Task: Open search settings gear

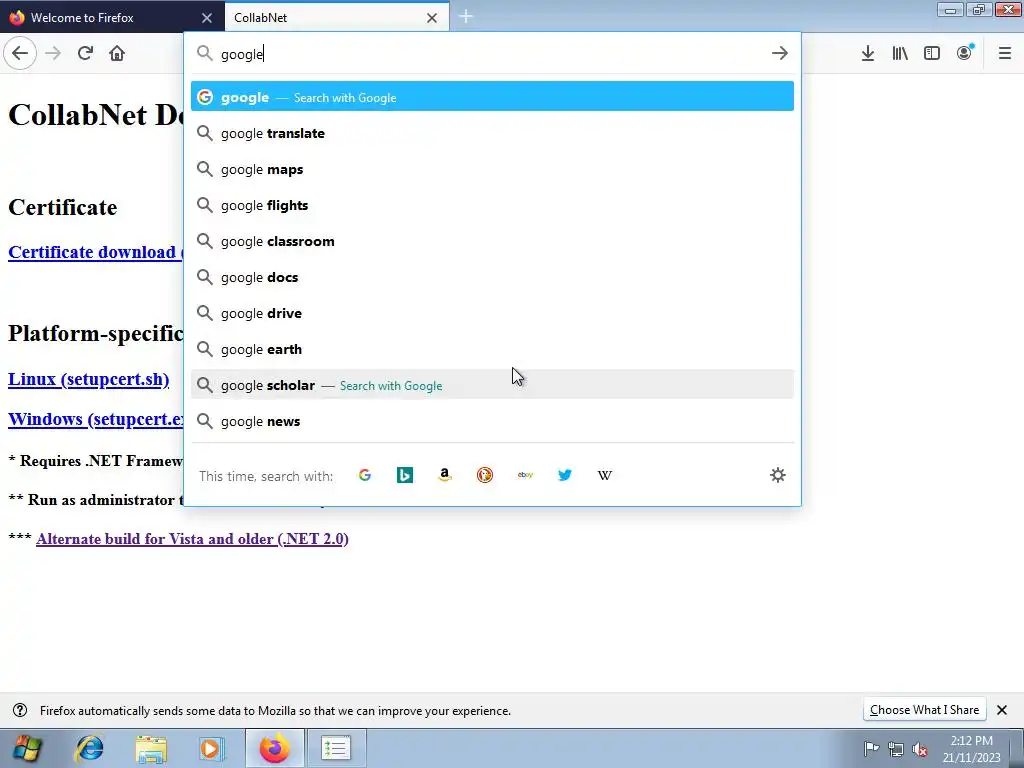Action: pyautogui.click(x=778, y=475)
